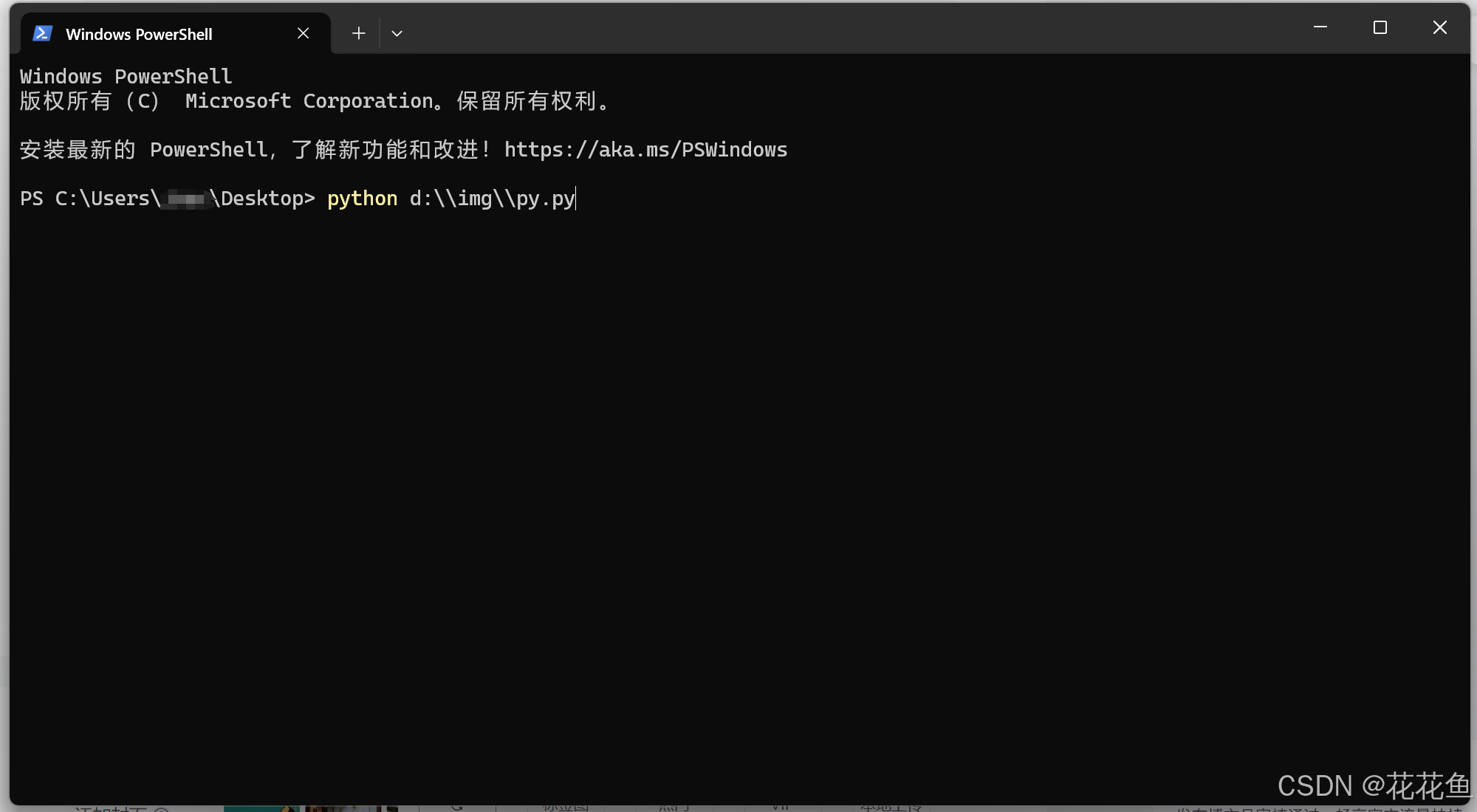1477x812 pixels.
Task: Click the CSDN @花花鱼 watermark
Action: [1374, 786]
